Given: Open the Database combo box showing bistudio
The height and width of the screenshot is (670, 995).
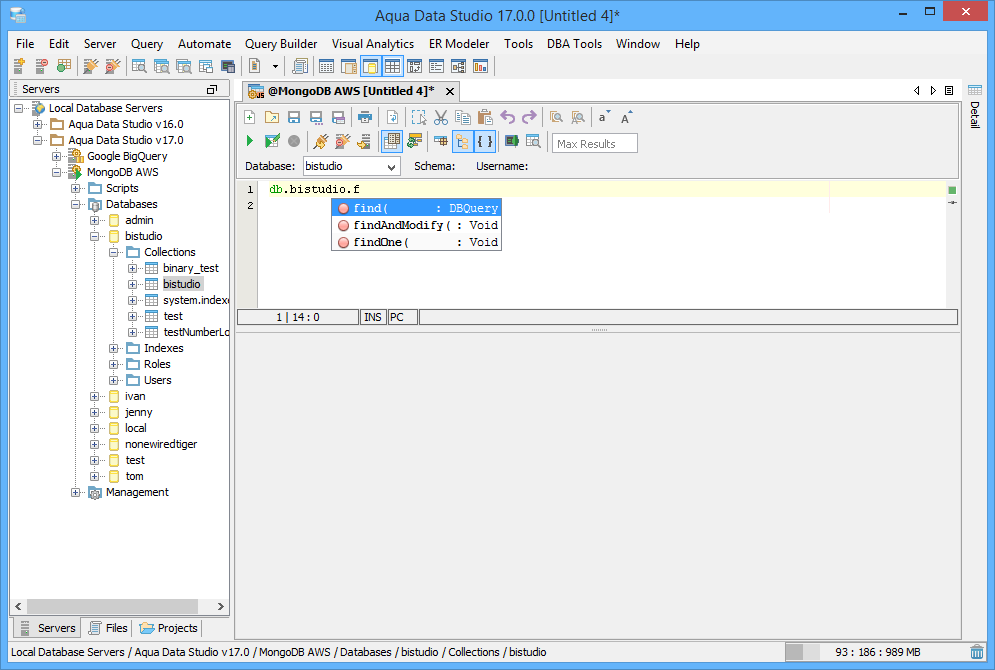Looking at the screenshot, I should click(x=352, y=166).
